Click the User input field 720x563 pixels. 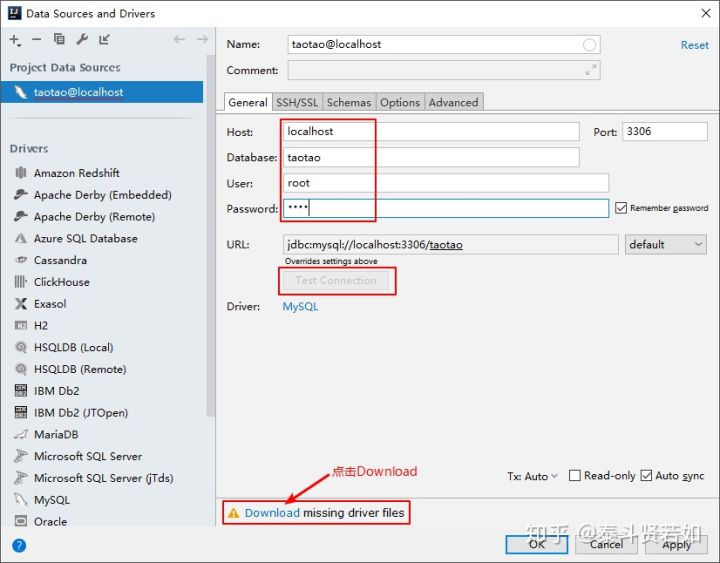tap(445, 183)
